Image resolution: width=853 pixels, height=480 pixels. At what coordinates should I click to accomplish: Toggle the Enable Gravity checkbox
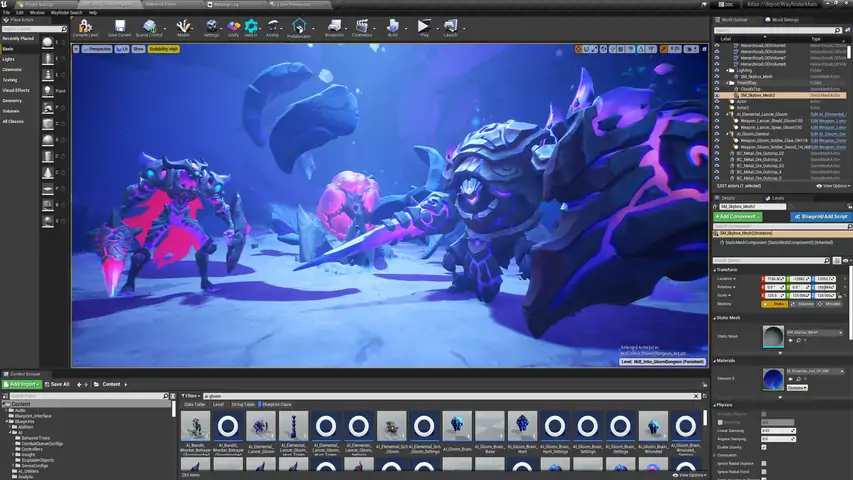click(x=765, y=446)
